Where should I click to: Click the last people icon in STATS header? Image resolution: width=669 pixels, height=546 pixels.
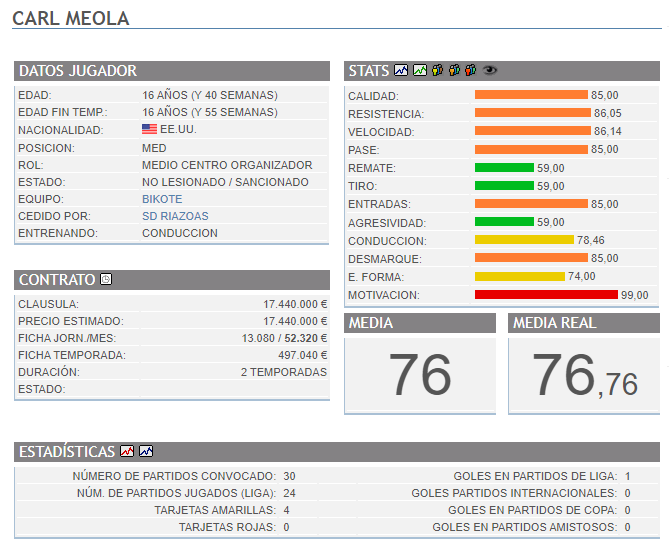470,71
